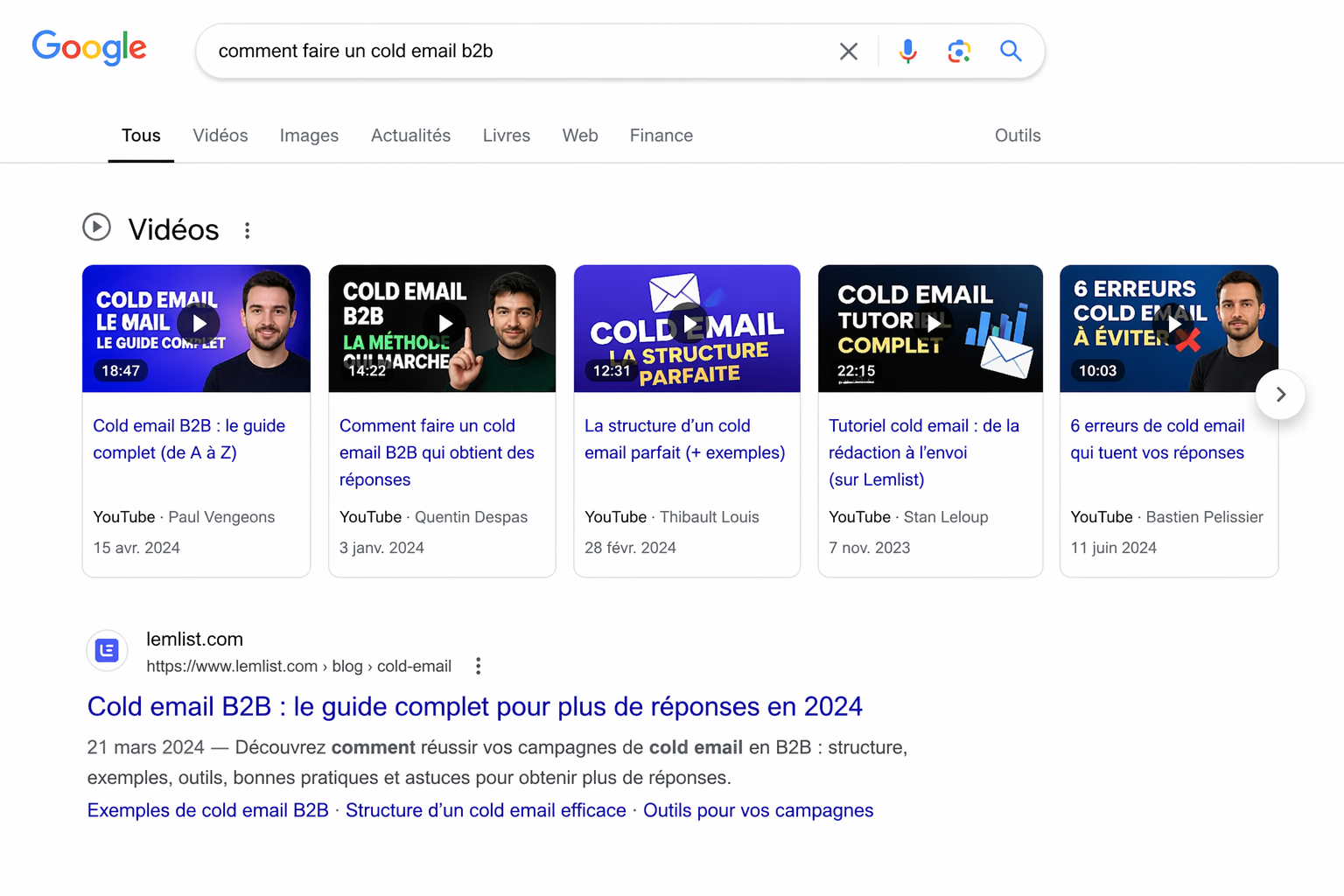Click the Vidéos section play circle icon

click(96, 227)
